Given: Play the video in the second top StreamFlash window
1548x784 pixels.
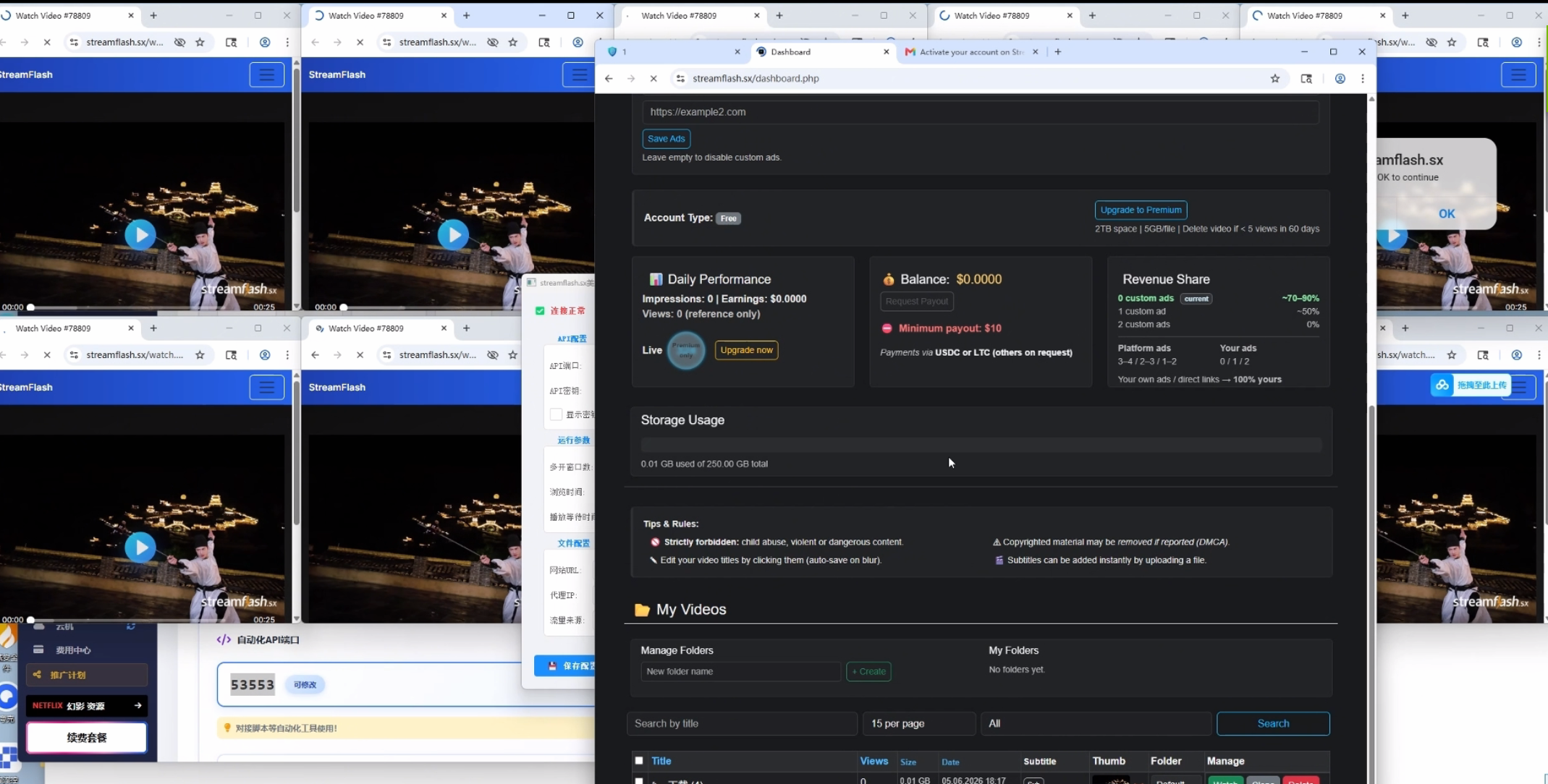Looking at the screenshot, I should tap(453, 235).
